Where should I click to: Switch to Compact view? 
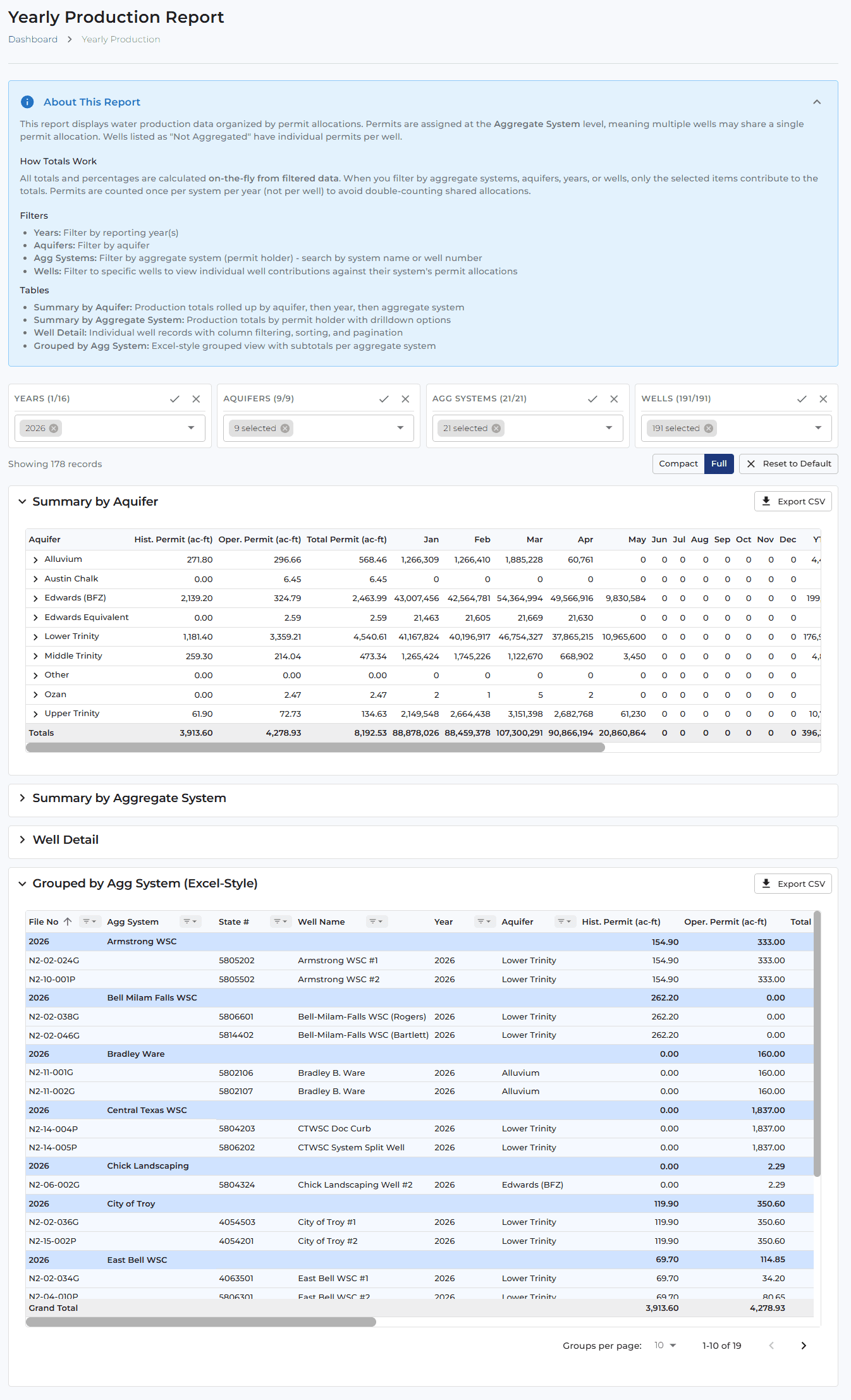(x=678, y=463)
